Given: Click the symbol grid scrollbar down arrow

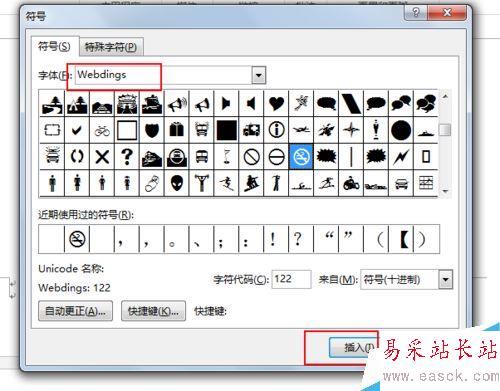Looking at the screenshot, I should click(x=445, y=191).
